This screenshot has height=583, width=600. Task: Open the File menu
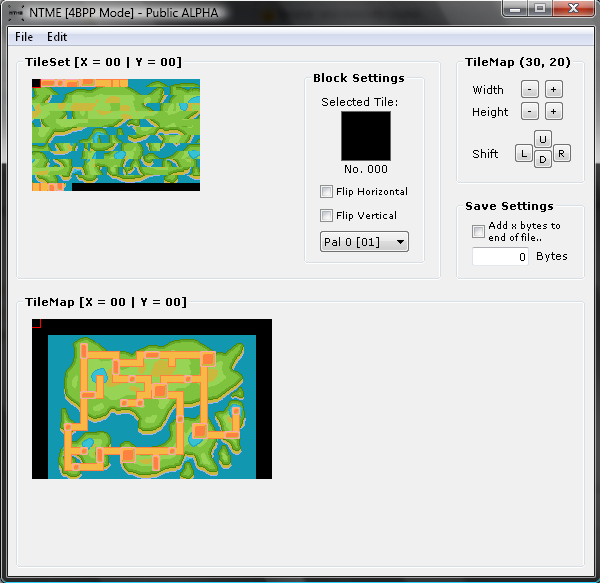tap(24, 37)
